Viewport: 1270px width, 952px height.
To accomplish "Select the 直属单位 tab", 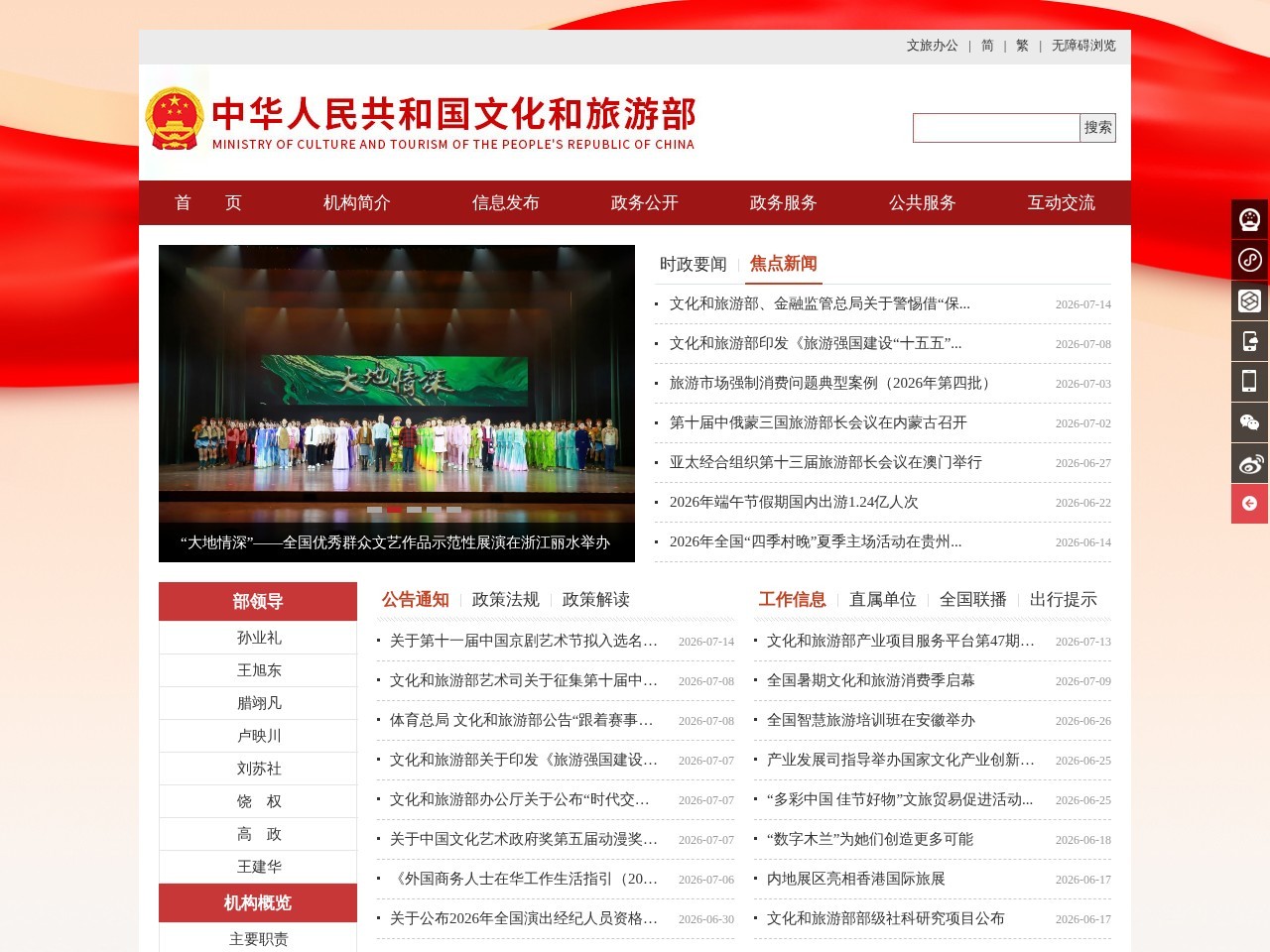I will [883, 599].
